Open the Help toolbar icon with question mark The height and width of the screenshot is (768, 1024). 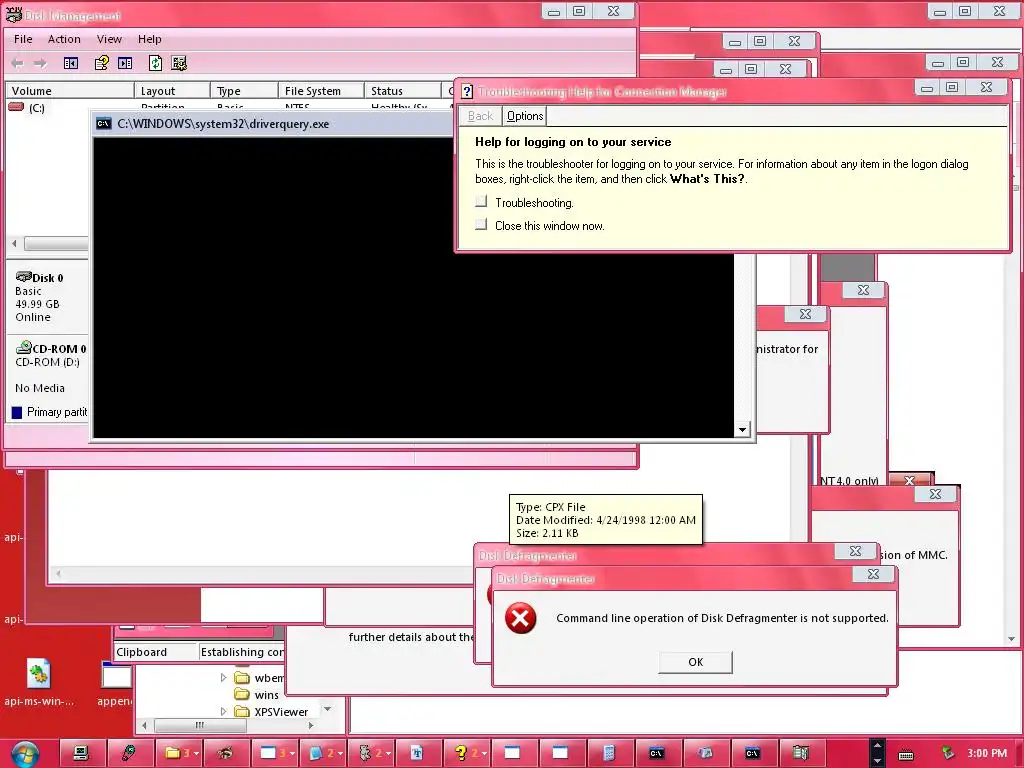(101, 63)
